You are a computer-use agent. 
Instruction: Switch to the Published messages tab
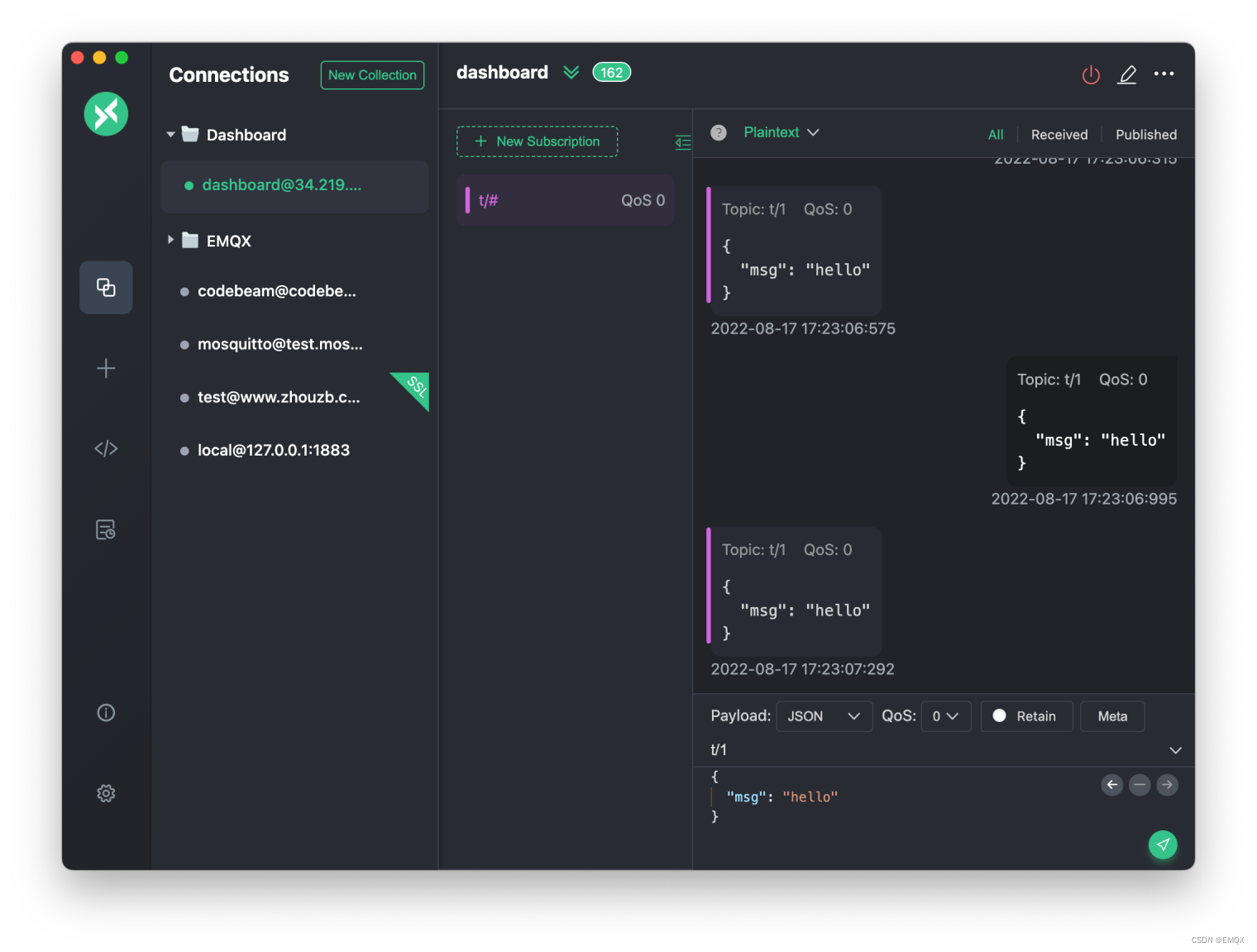1145,134
